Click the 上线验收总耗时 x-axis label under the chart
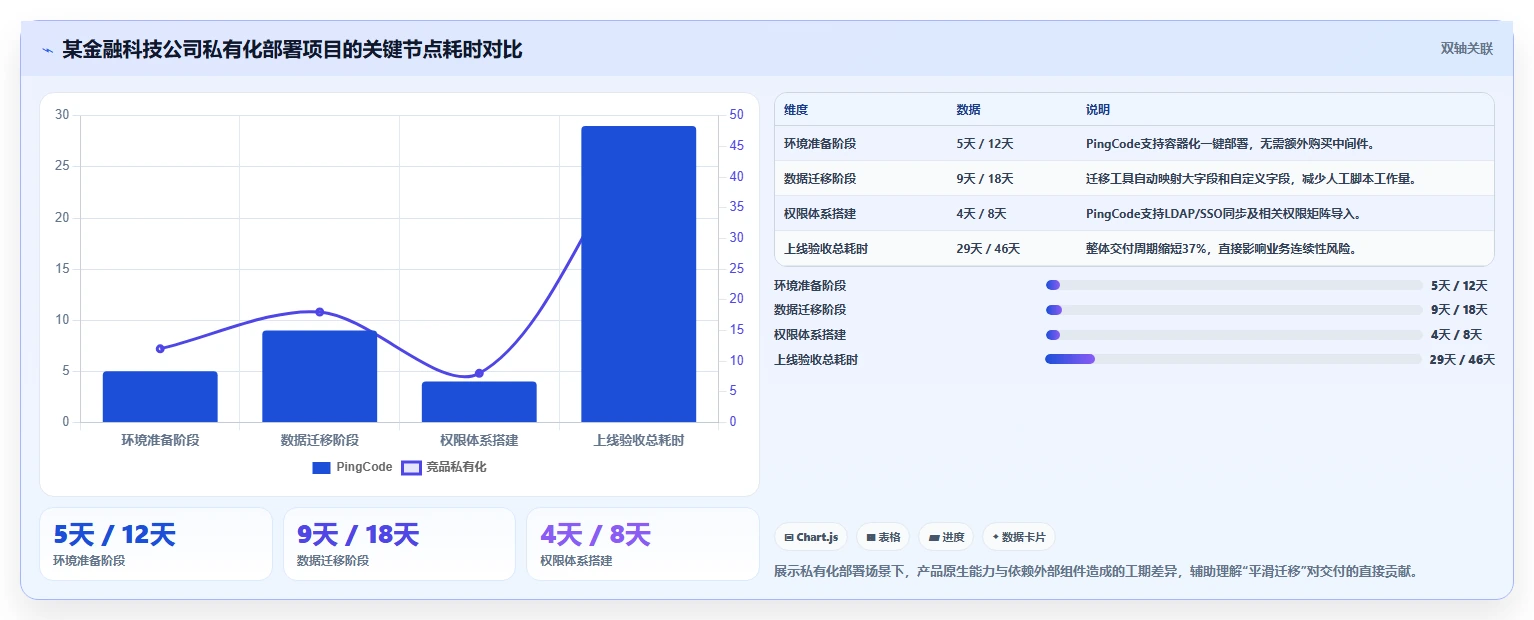Viewport: 1534px width, 620px height. [638, 440]
